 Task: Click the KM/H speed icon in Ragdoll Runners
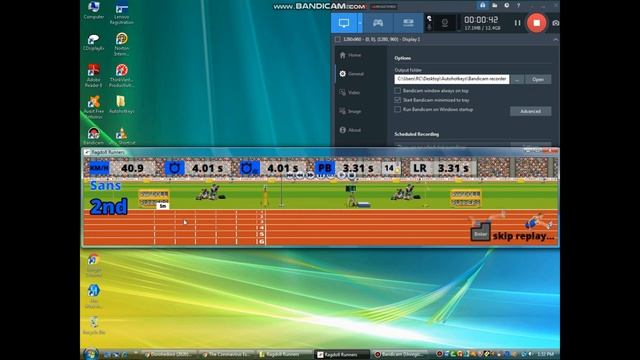pos(99,168)
